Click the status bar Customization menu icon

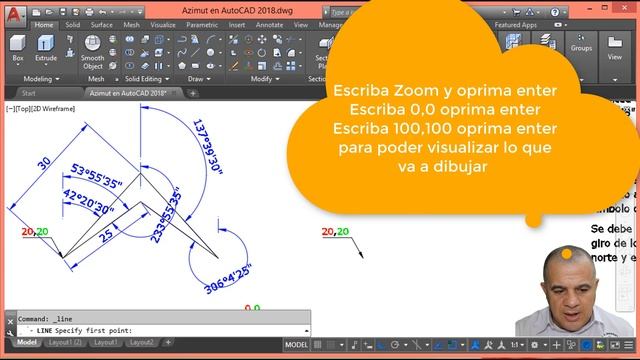(x=629, y=345)
